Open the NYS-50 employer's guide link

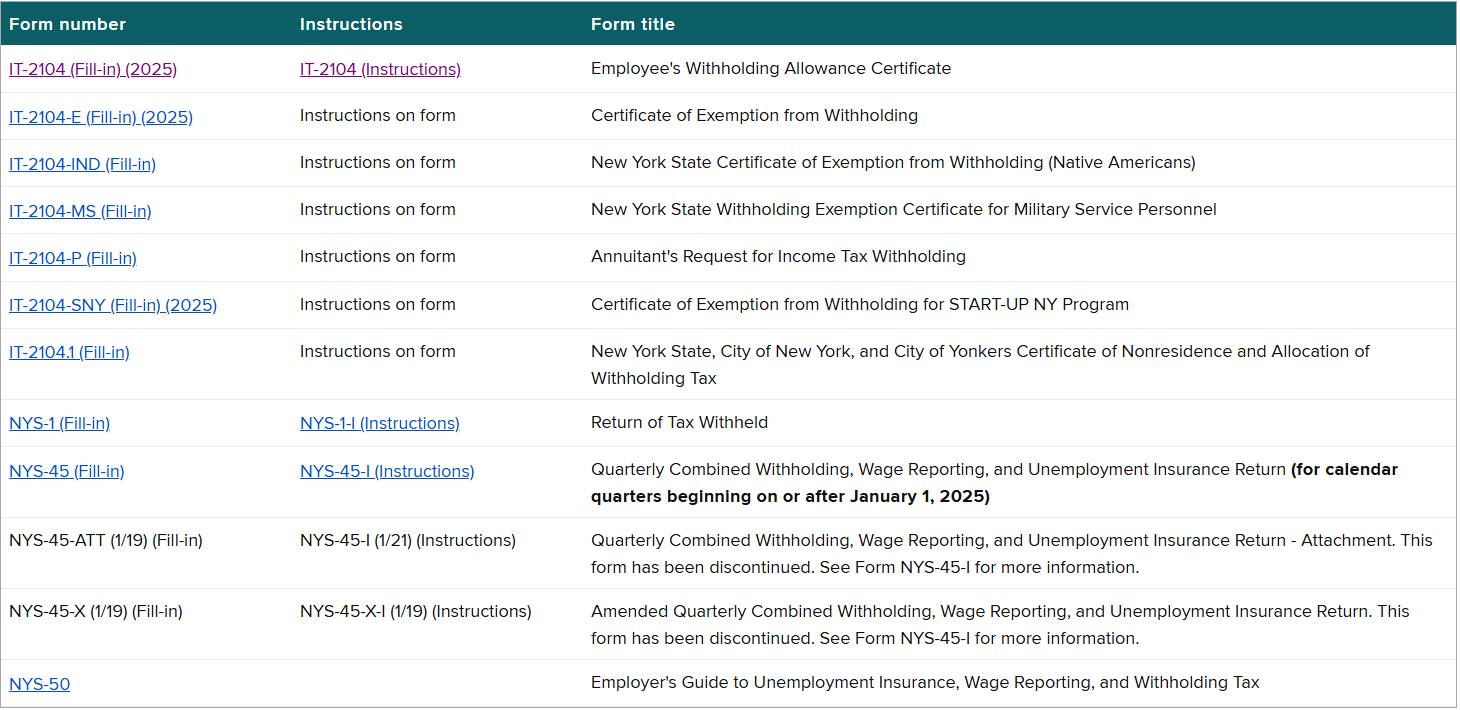pyautogui.click(x=39, y=684)
